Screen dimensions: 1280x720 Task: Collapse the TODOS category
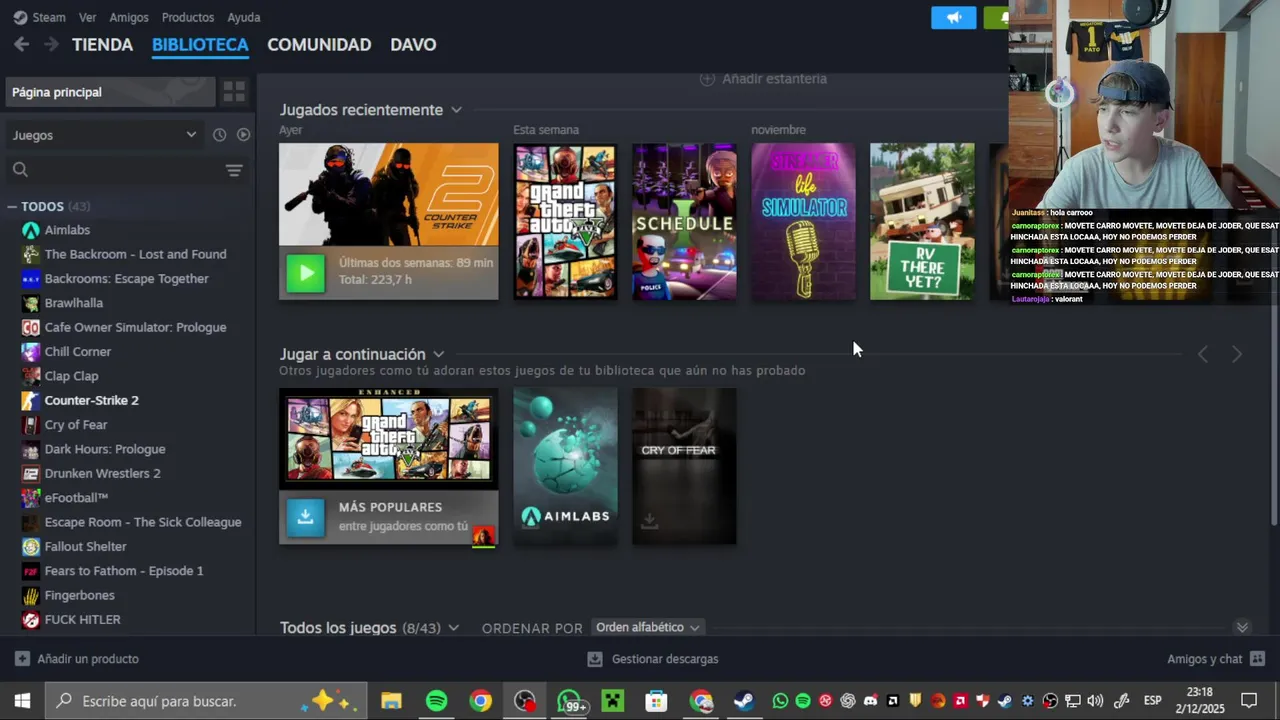pyautogui.click(x=12, y=207)
